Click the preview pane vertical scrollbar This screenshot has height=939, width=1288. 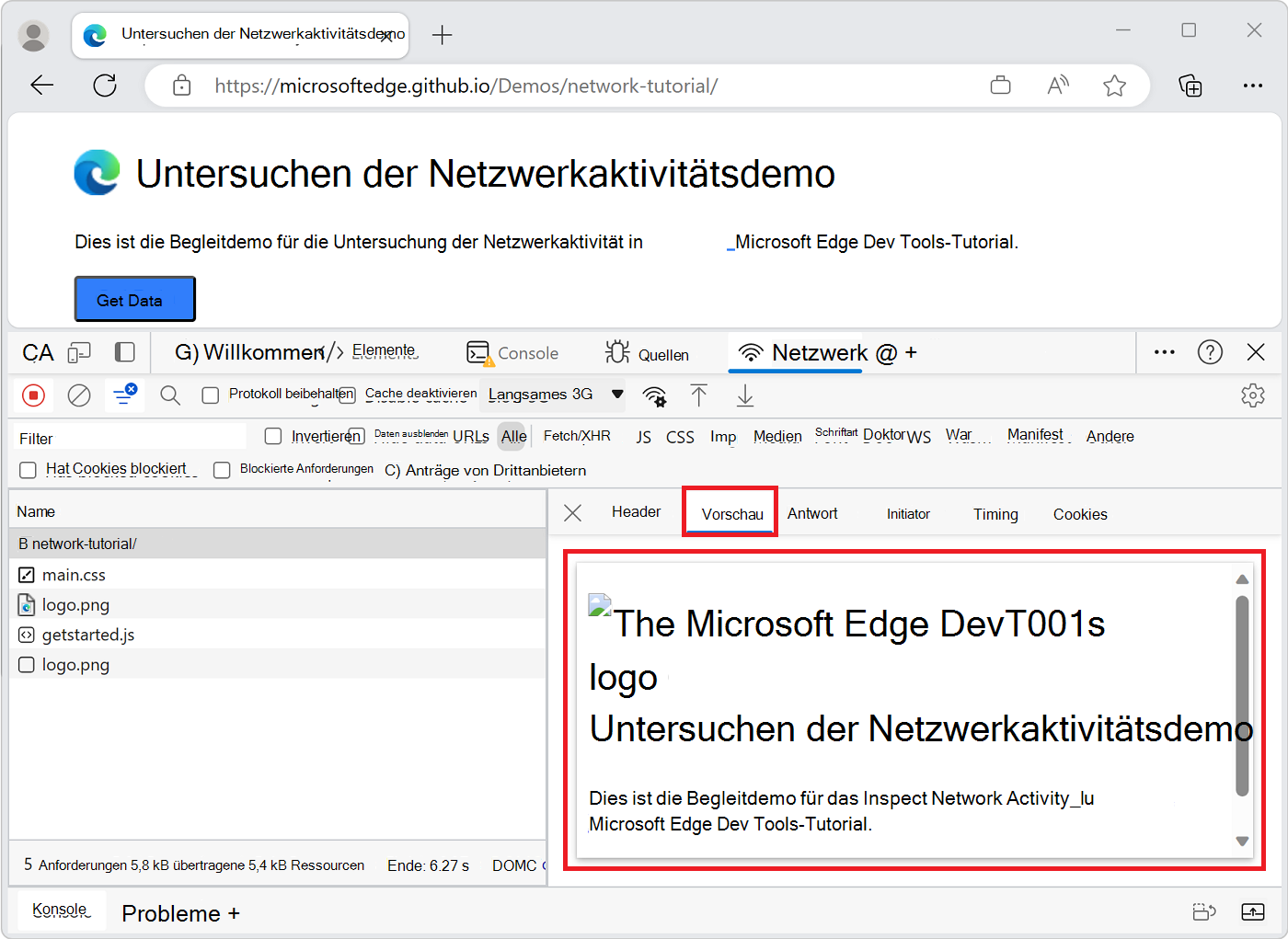point(1242,696)
